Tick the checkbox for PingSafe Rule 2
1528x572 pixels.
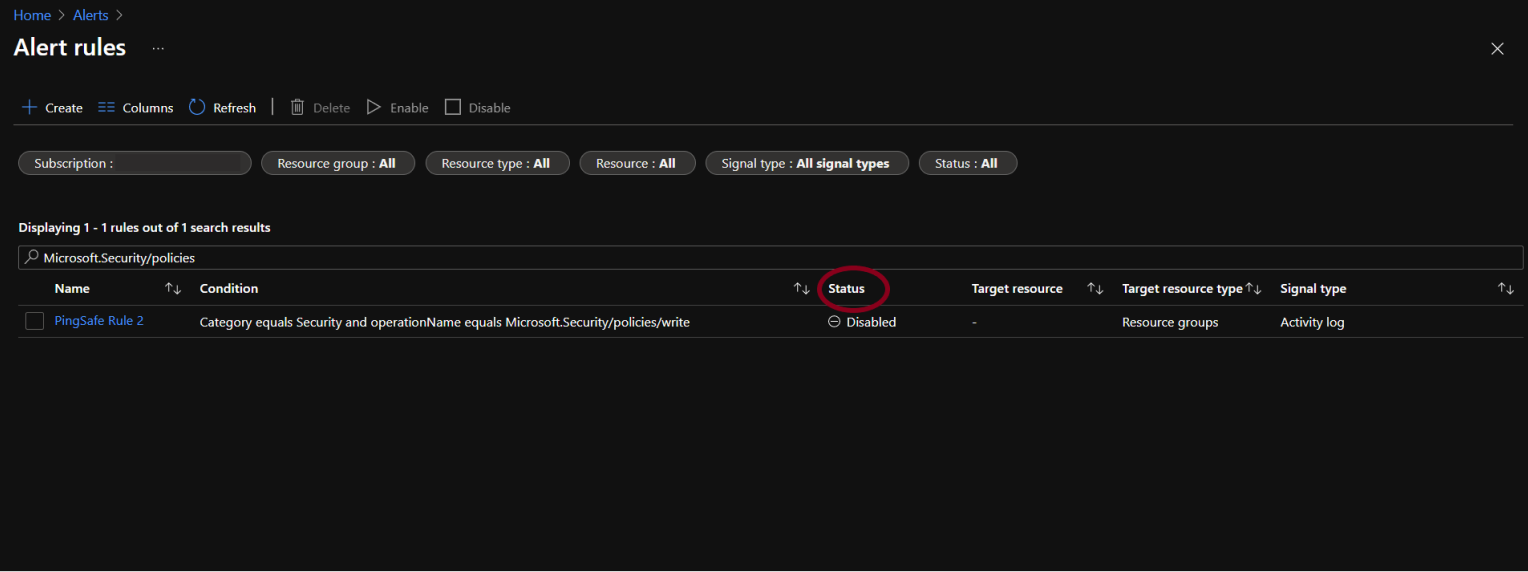35,321
